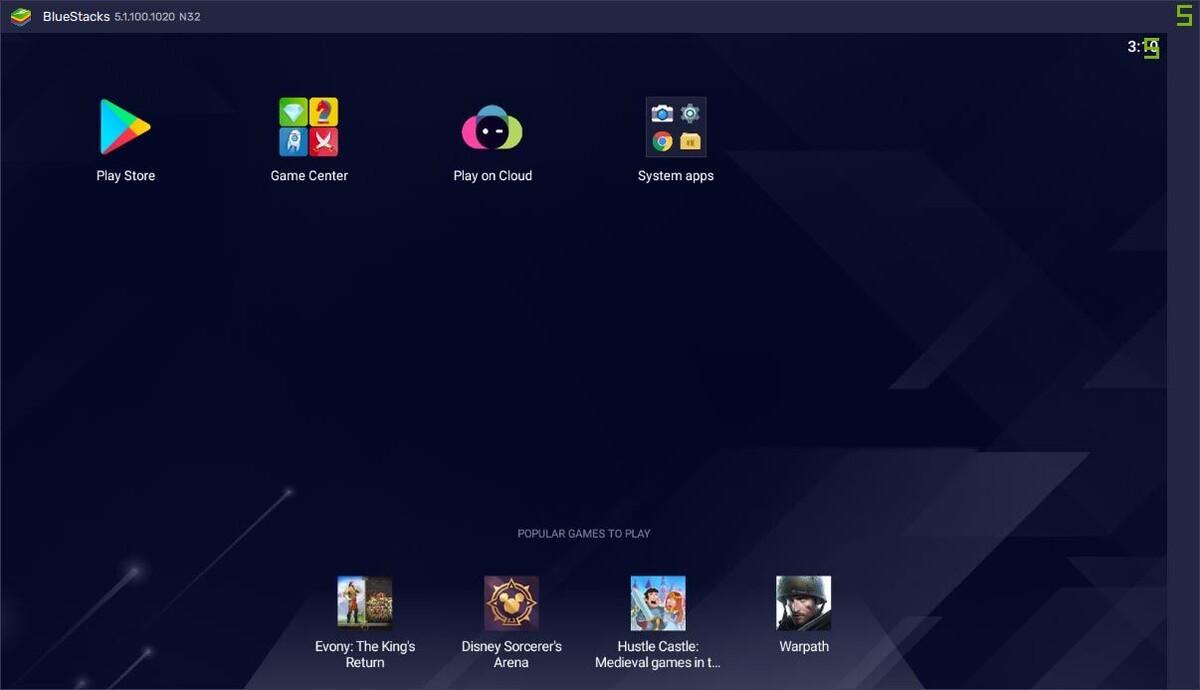1200x690 pixels.
Task: Launch Game Center
Action: (x=309, y=127)
